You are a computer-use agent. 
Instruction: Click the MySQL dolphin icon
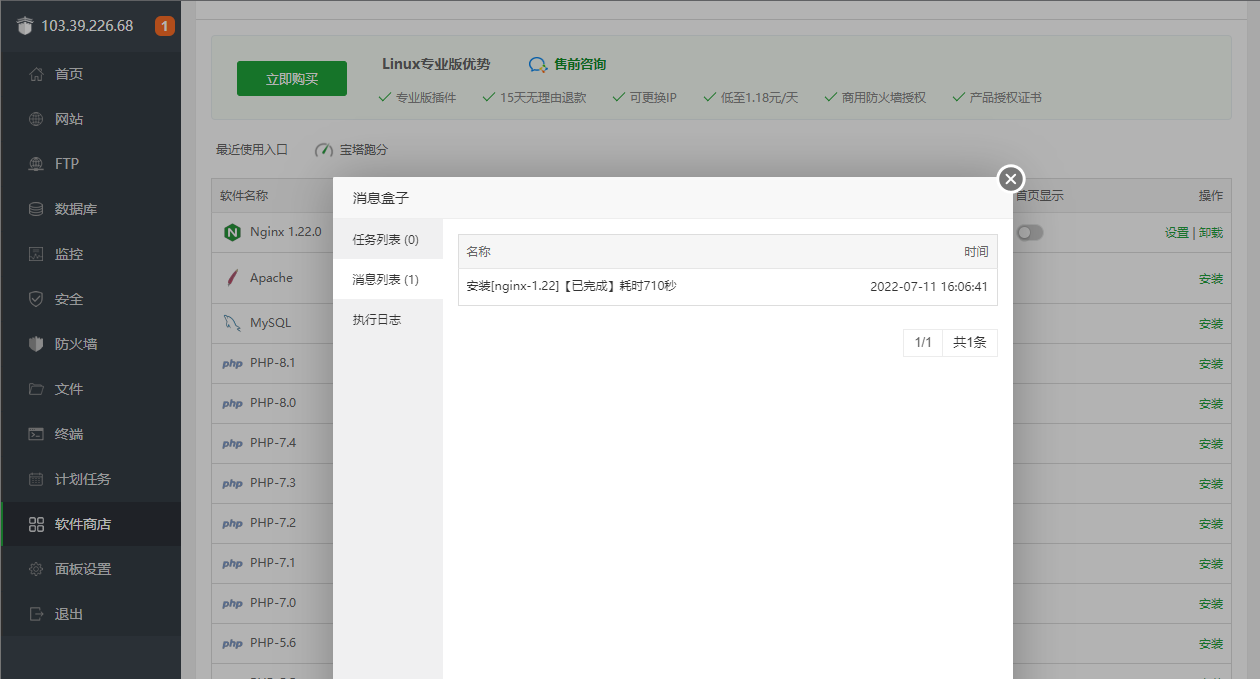(x=232, y=323)
